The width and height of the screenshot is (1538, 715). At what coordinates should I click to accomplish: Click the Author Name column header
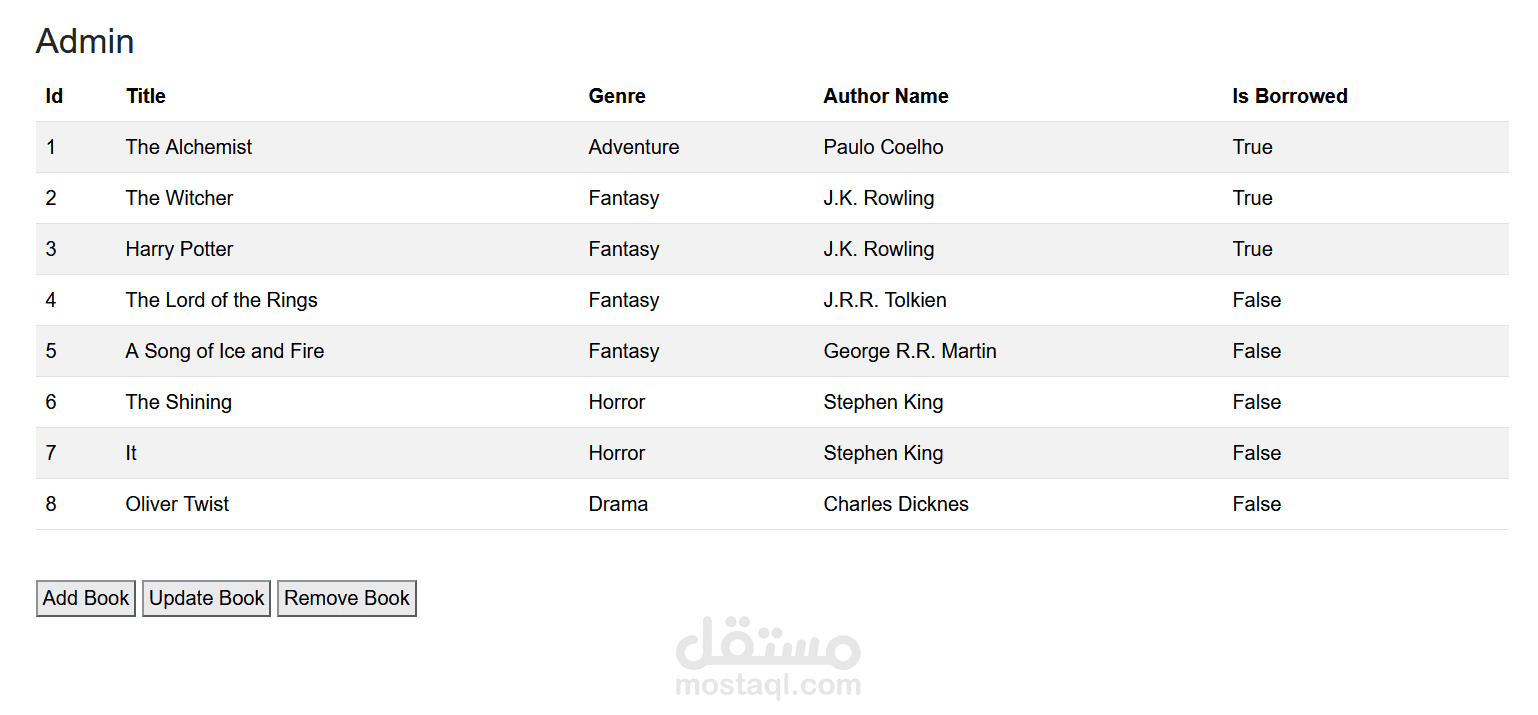coord(886,96)
